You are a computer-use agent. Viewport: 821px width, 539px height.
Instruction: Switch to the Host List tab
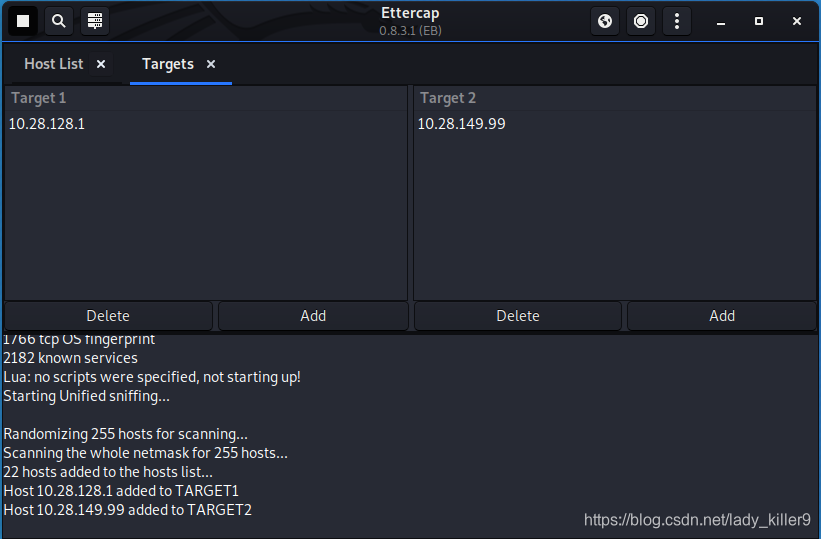[x=53, y=64]
